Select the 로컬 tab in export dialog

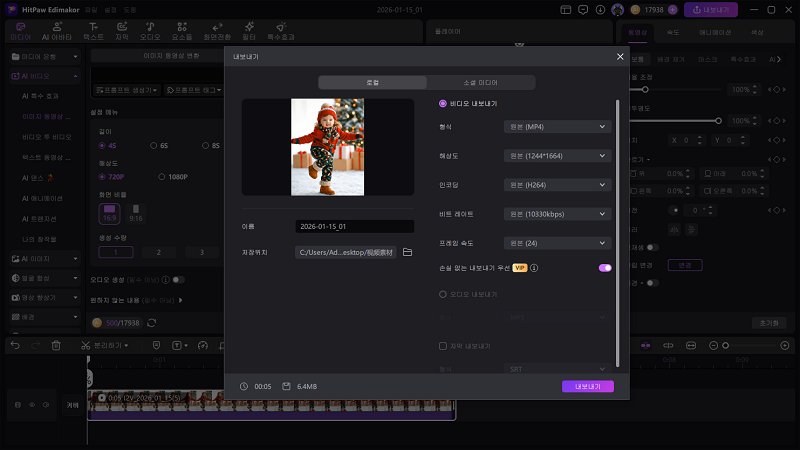[372, 83]
